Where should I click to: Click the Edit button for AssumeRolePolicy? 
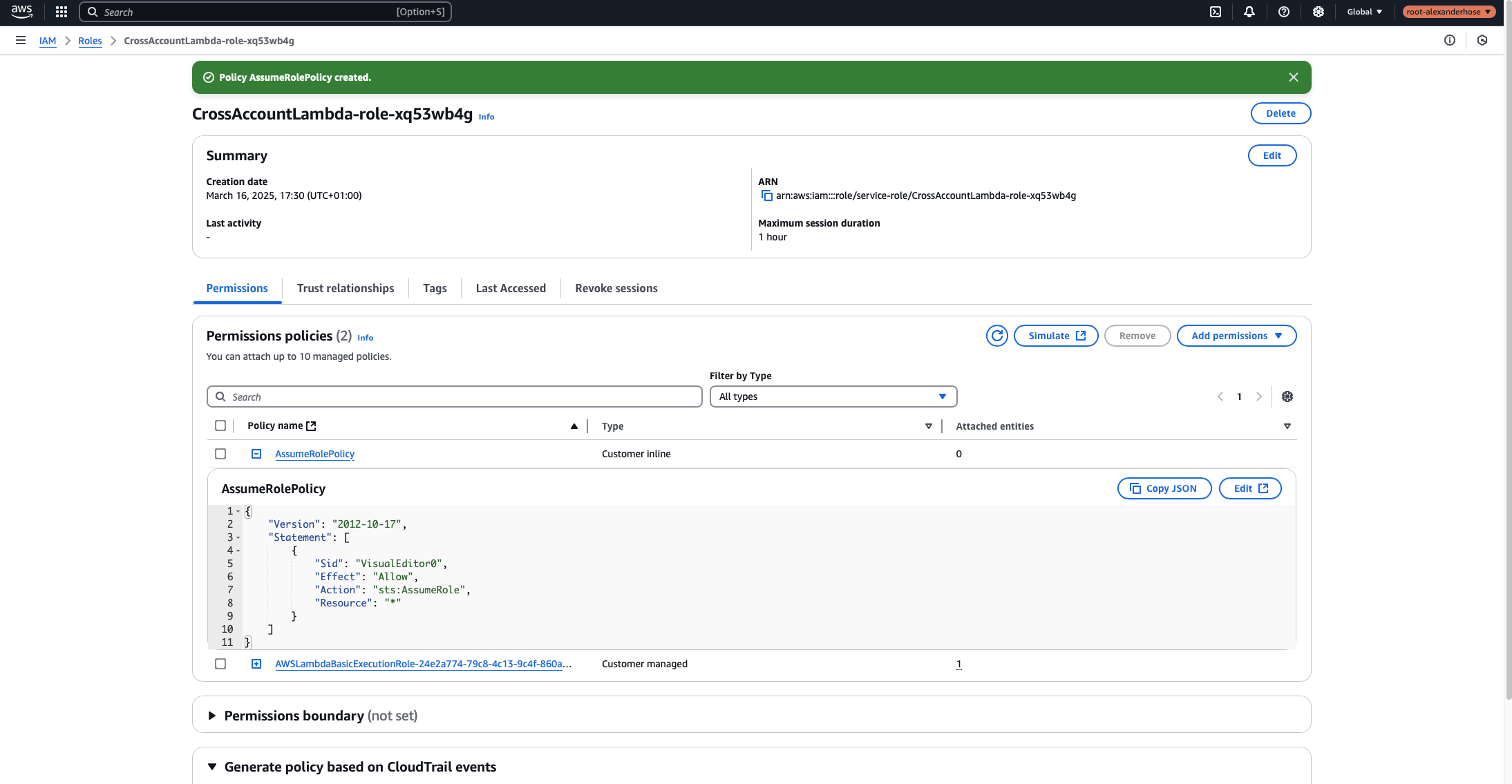(x=1250, y=488)
